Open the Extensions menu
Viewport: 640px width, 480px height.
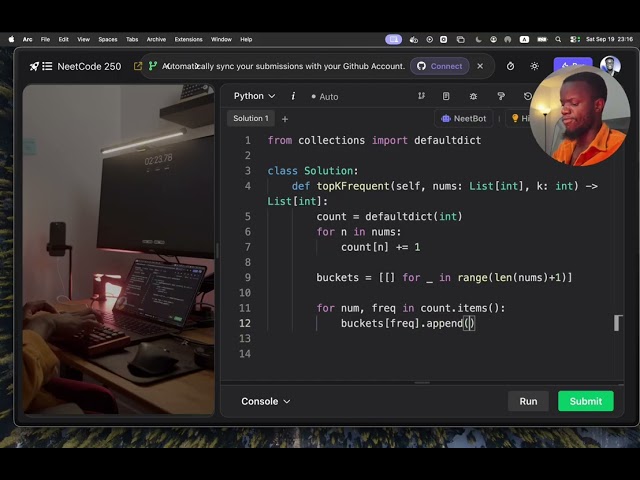(189, 40)
